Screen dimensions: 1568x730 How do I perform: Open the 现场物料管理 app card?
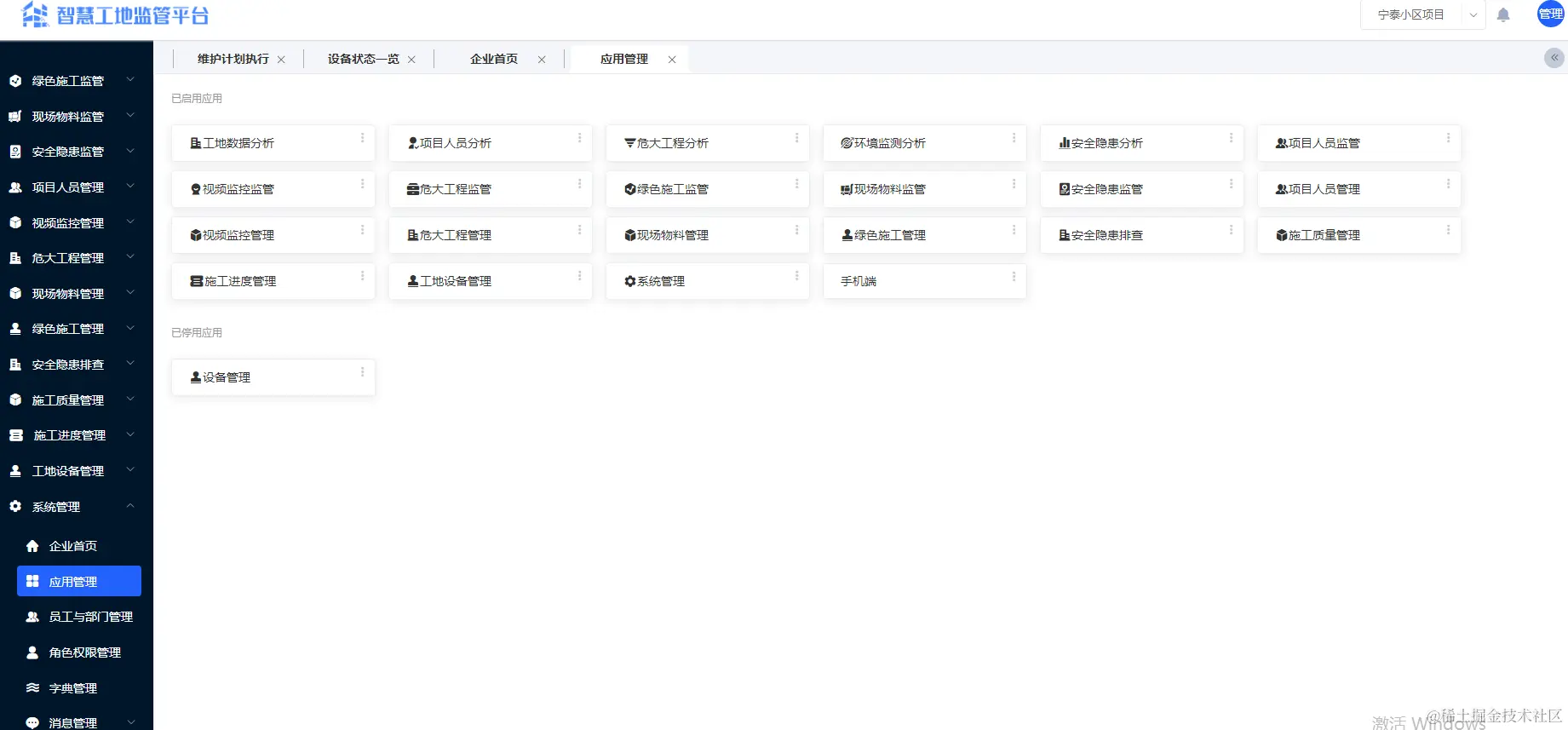[x=708, y=235]
